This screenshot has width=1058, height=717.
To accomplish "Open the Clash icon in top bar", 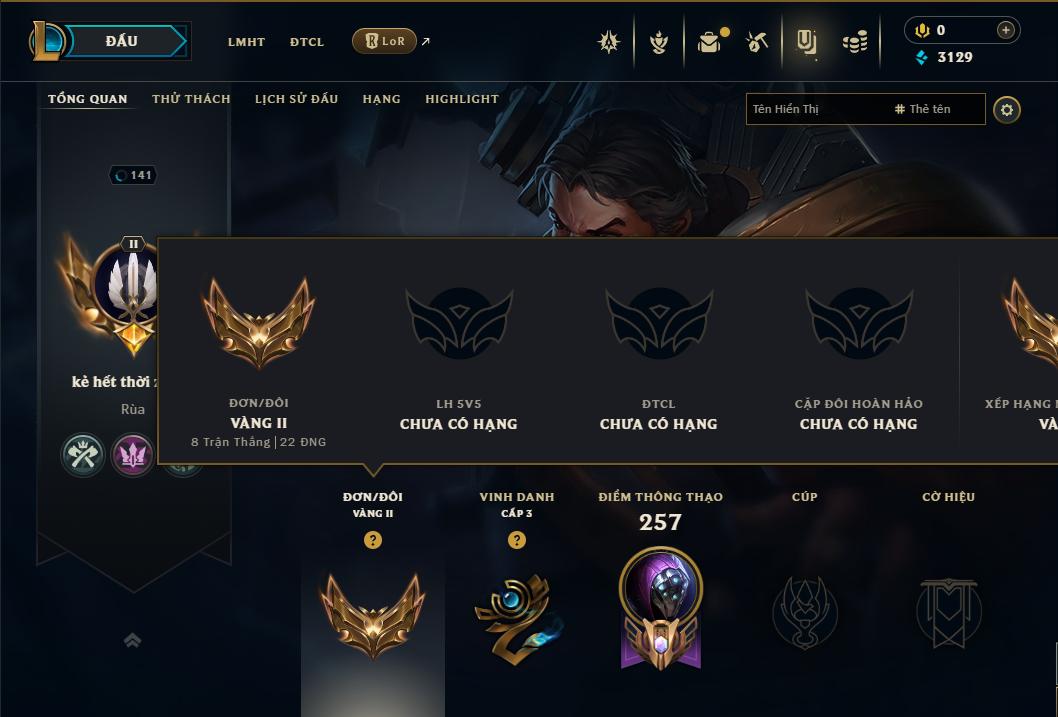I will point(609,42).
